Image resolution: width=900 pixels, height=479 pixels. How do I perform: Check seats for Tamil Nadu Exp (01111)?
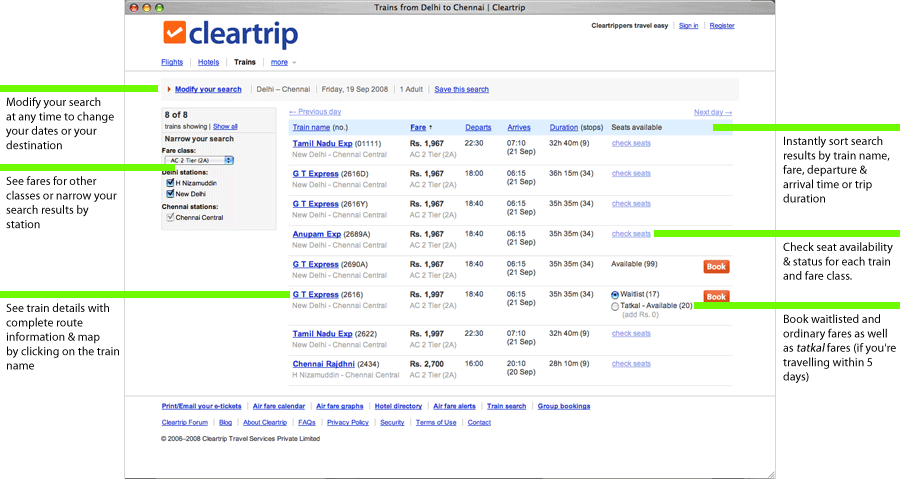pos(631,143)
